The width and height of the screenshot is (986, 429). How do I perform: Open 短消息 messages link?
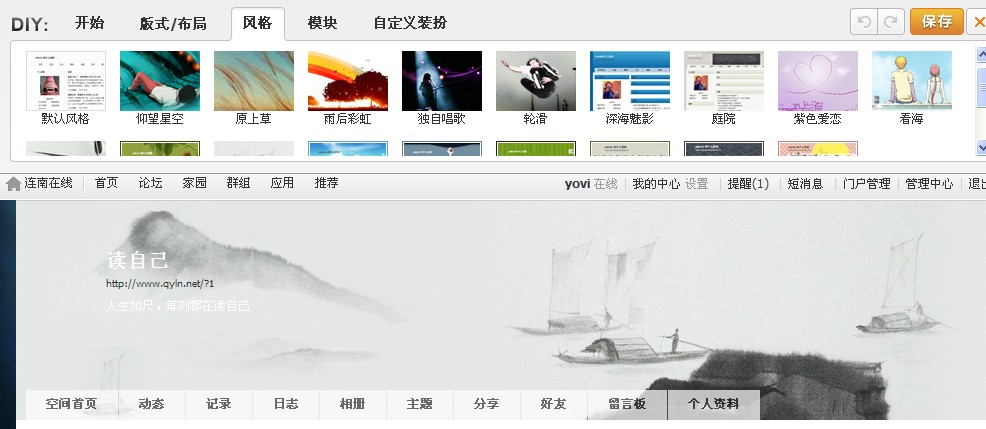806,184
